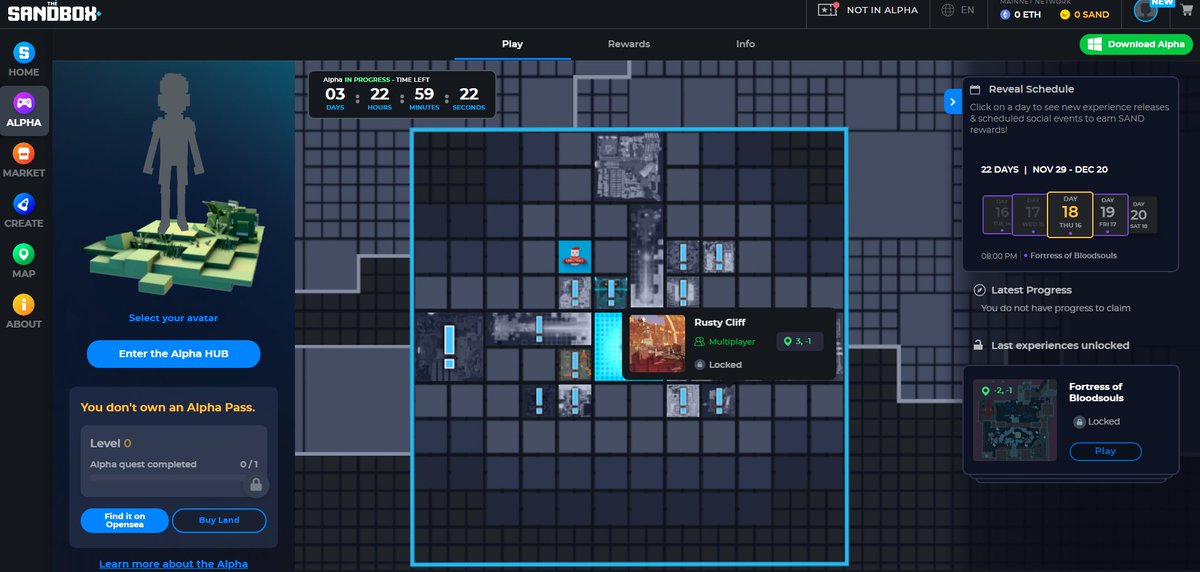Screen dimensions: 1200x572
Task: Click The Sandbox logo
Action: (x=54, y=13)
